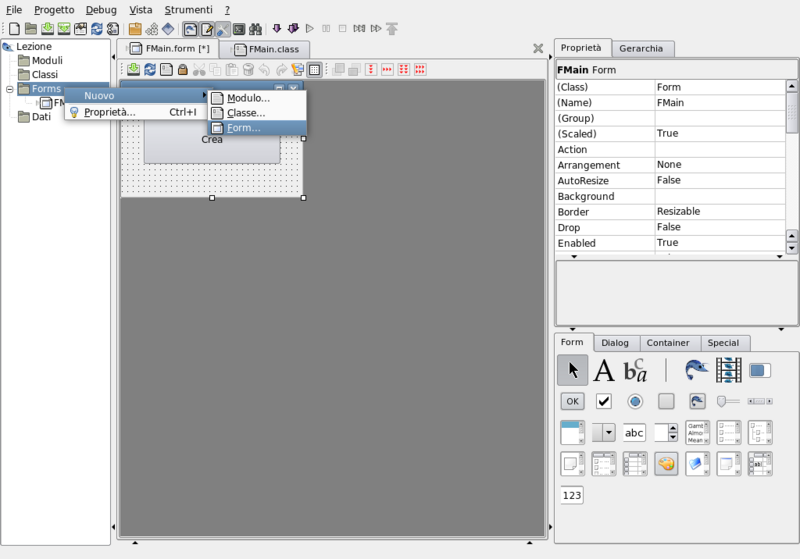
Task: Pick the TextLabel 'bCa' control in the toolbox
Action: pos(635,370)
